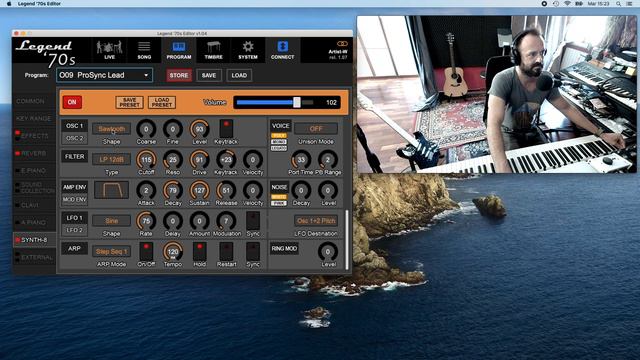Open the Sine LFO Shape selector
640x360 pixels.
pyautogui.click(x=111, y=221)
